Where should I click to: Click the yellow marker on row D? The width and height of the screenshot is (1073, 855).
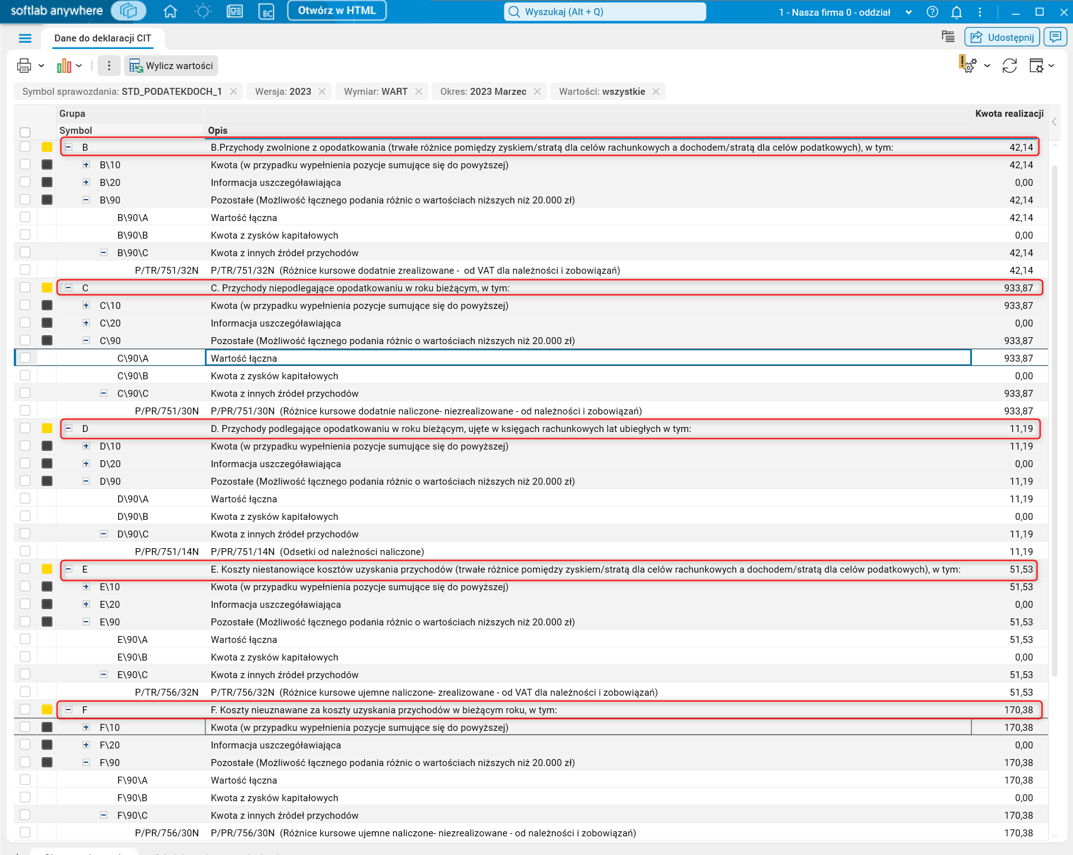point(47,429)
